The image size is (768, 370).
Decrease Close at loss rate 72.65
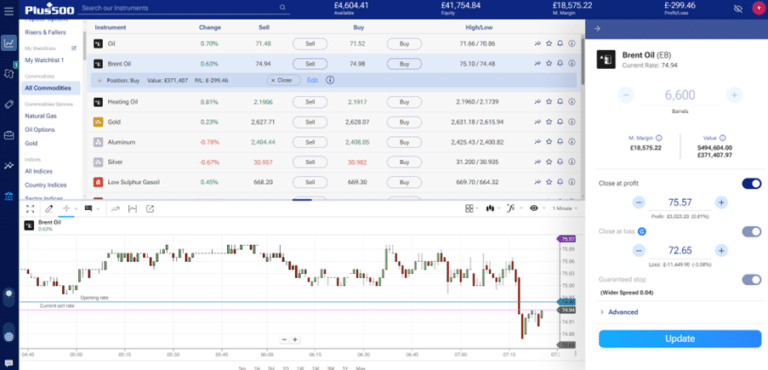[639, 250]
